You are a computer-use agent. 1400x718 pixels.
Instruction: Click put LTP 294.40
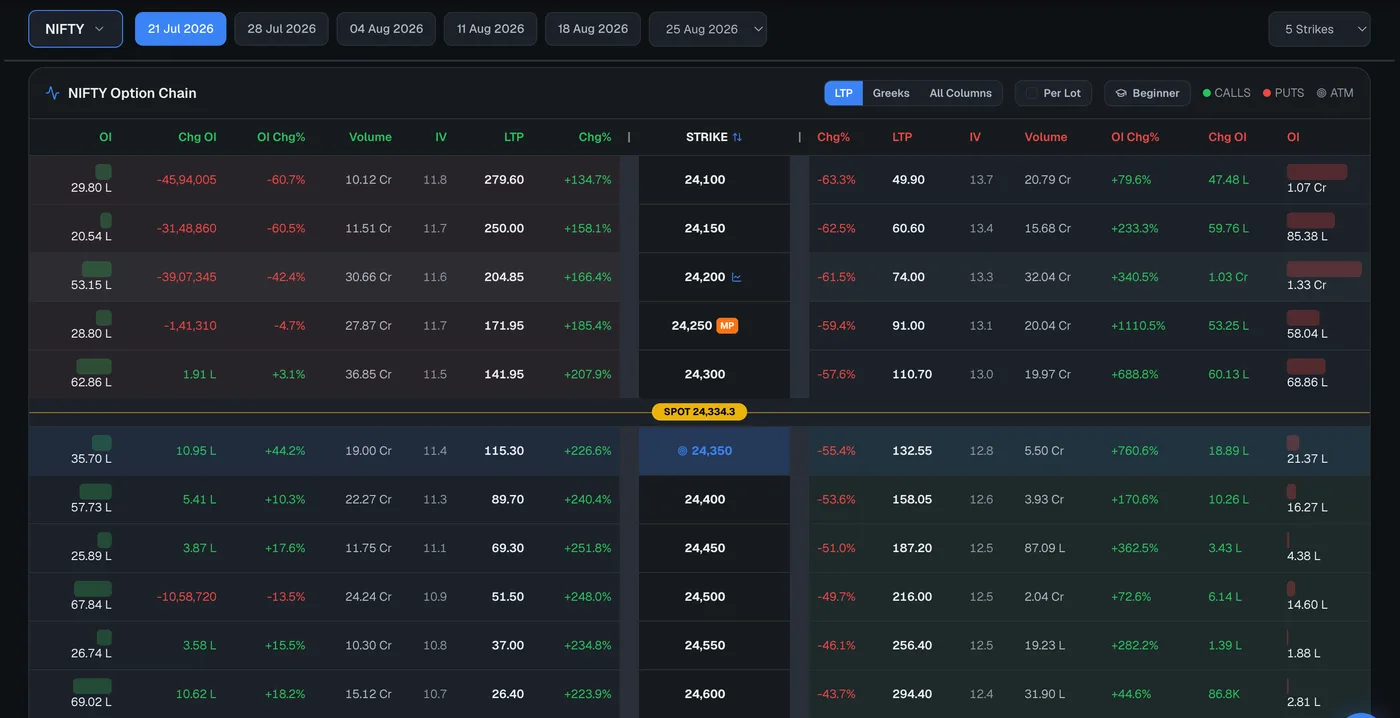912,694
